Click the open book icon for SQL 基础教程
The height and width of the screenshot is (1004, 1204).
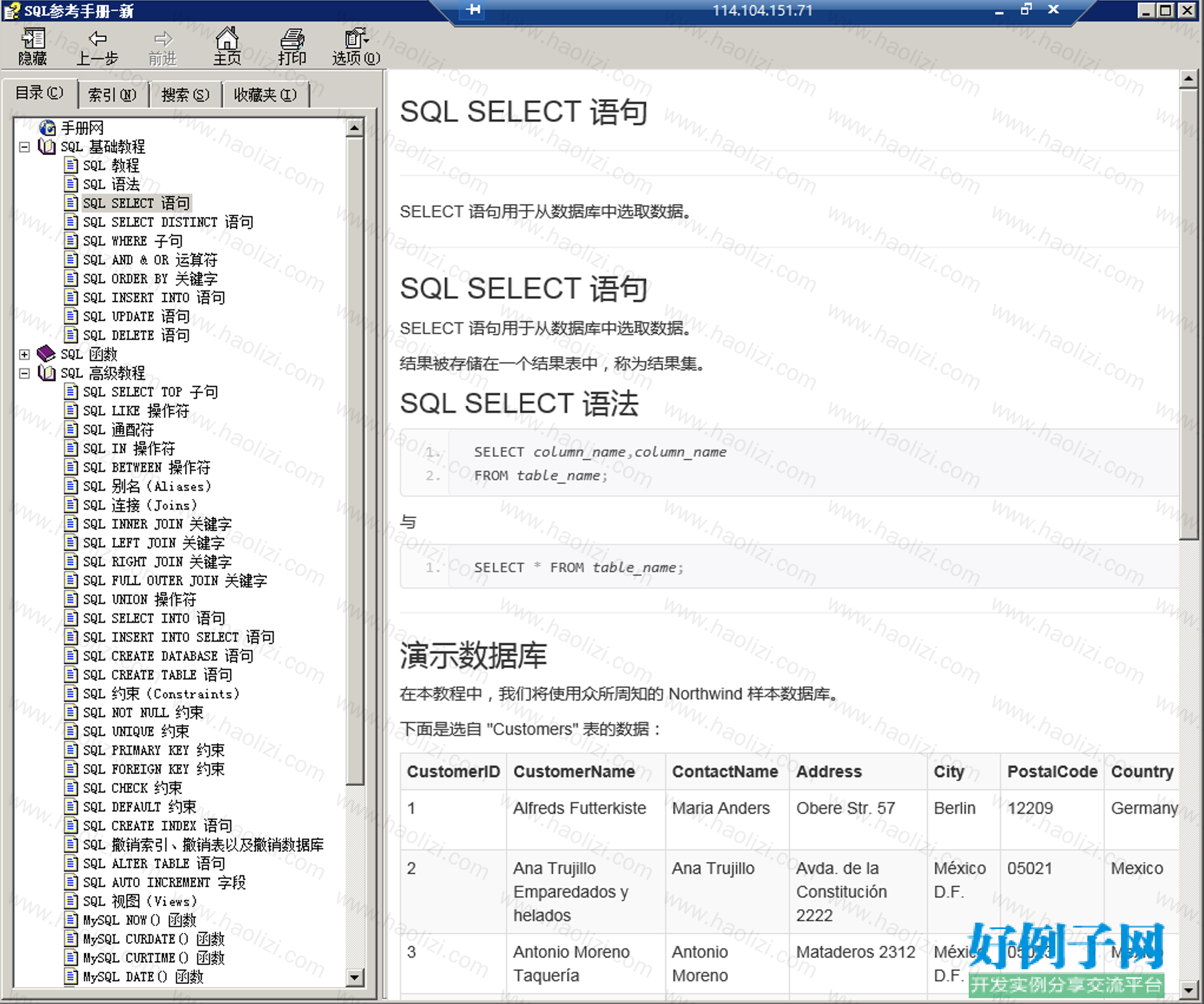click(47, 146)
